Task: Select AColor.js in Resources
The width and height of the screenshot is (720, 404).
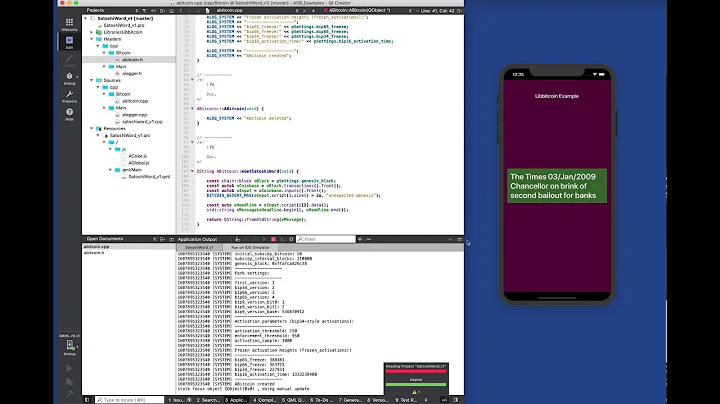Action: 137,156
